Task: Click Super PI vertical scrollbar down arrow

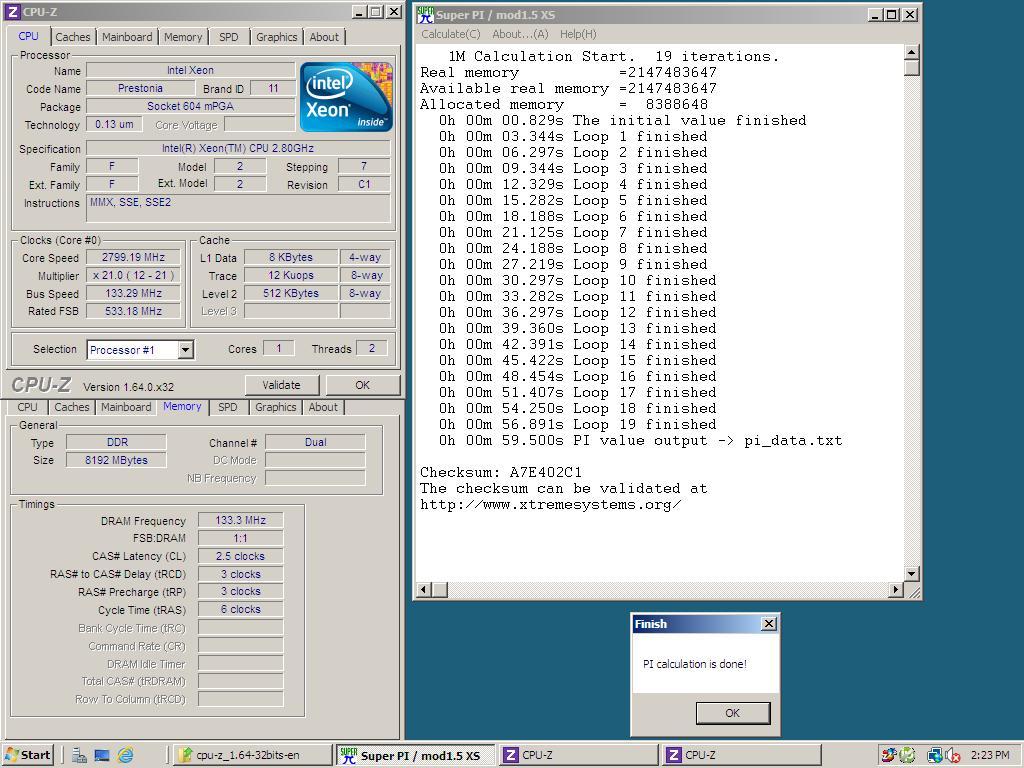Action: (912, 574)
